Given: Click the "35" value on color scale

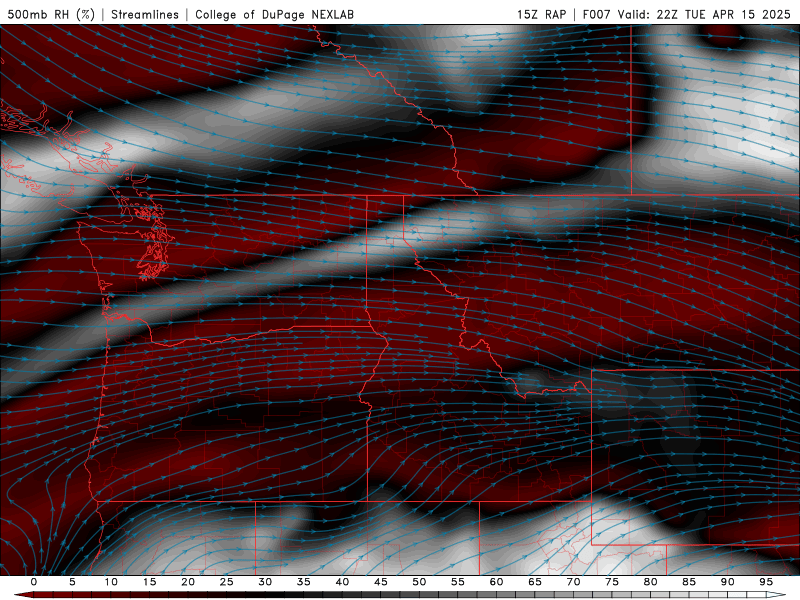Looking at the screenshot, I should [304, 582].
